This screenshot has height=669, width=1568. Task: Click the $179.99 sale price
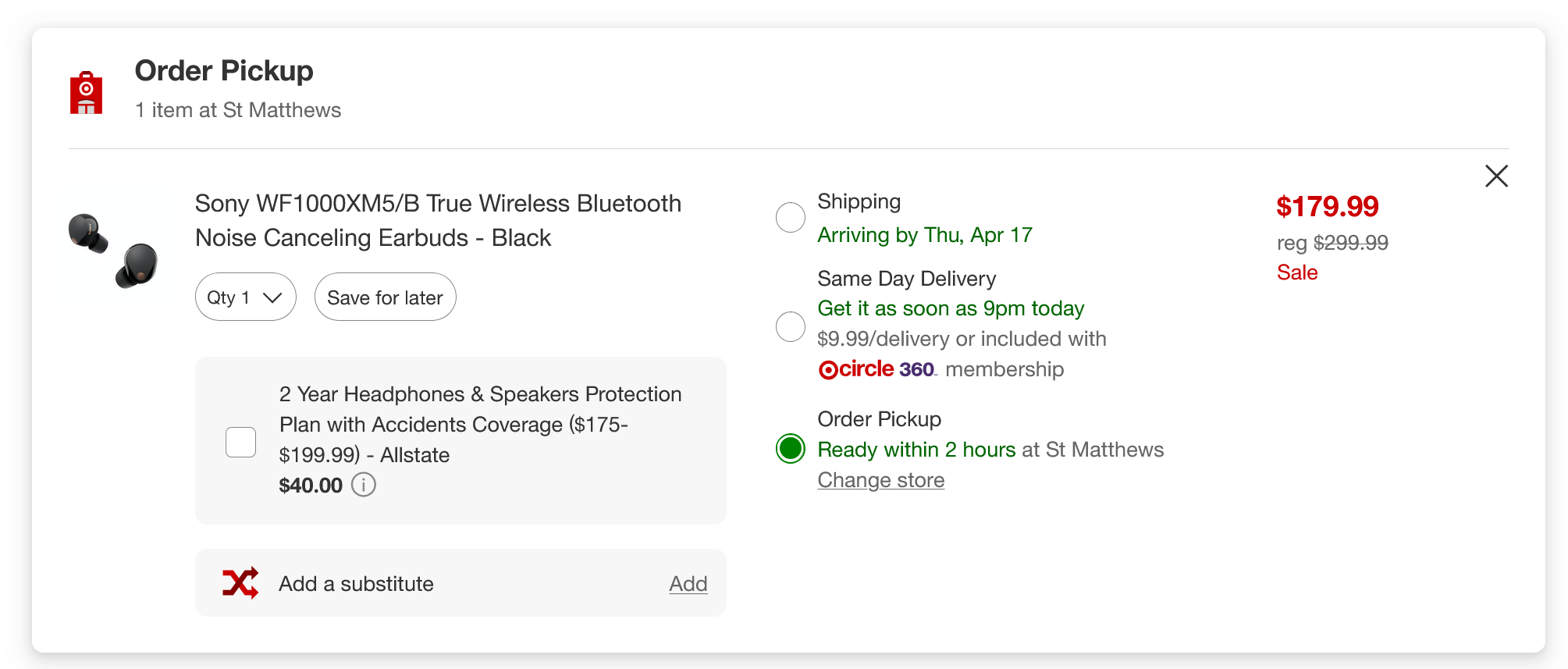[1327, 207]
